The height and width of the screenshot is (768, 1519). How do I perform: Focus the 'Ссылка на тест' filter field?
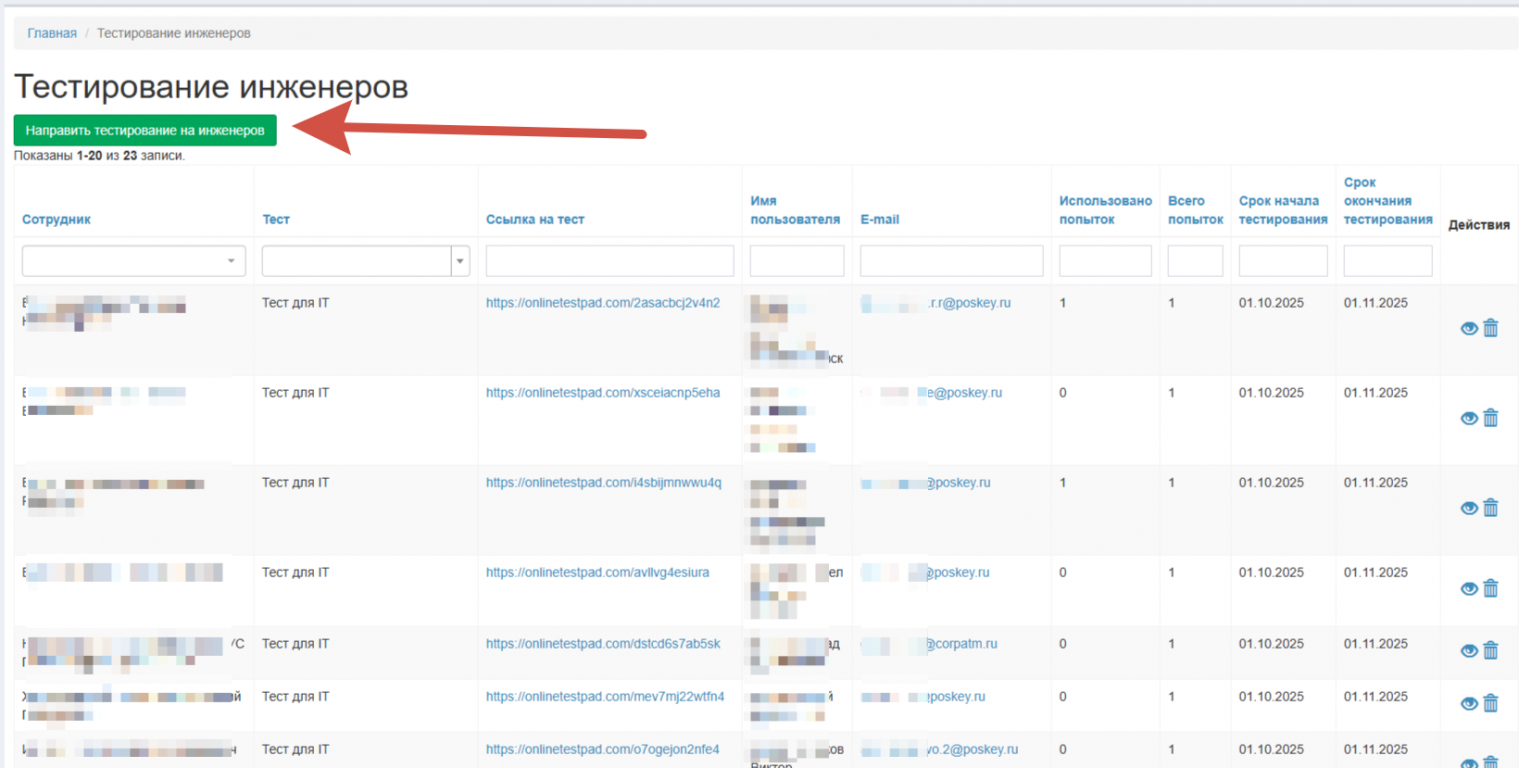tap(609, 261)
